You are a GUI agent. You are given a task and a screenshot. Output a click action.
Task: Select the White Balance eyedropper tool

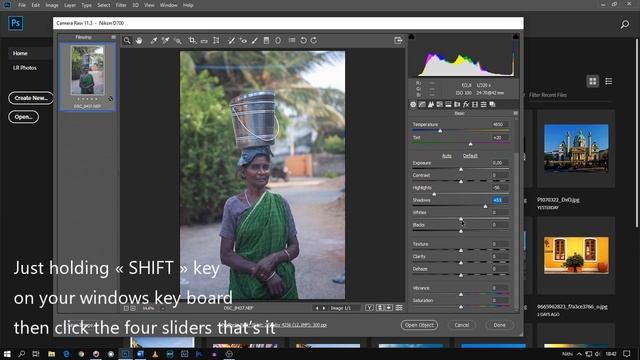tap(153, 40)
